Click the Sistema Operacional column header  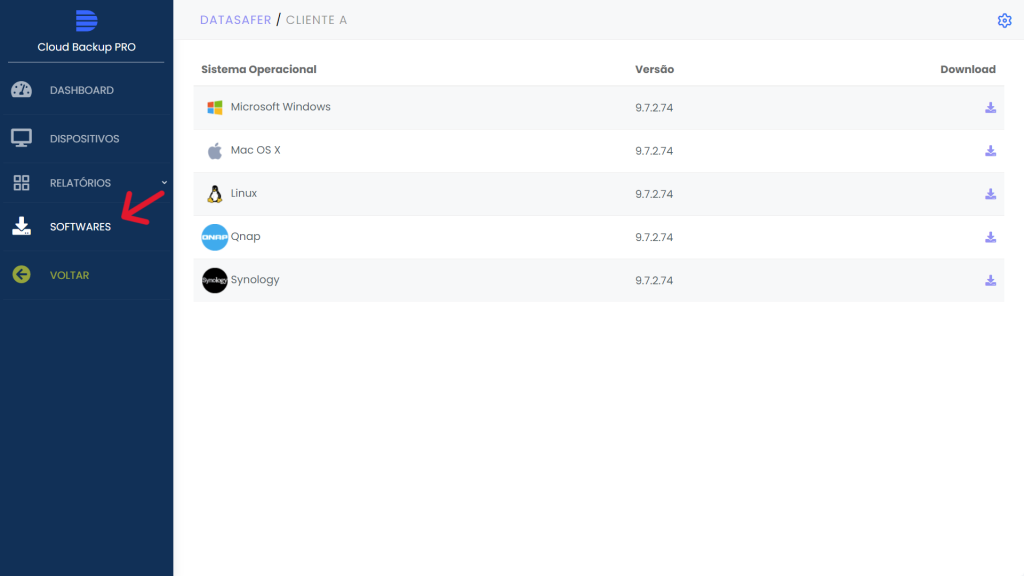point(258,69)
